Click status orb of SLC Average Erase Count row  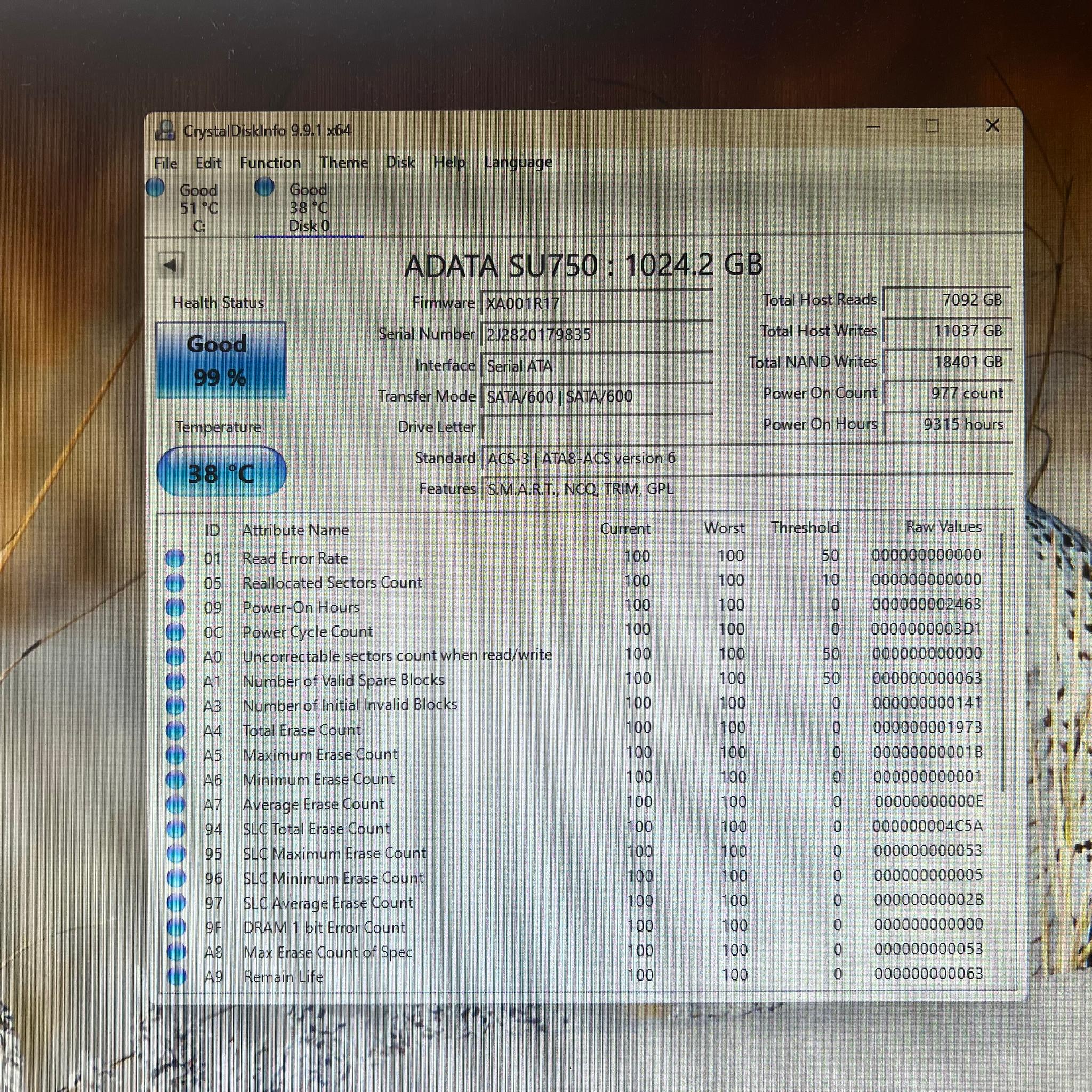pos(177,903)
